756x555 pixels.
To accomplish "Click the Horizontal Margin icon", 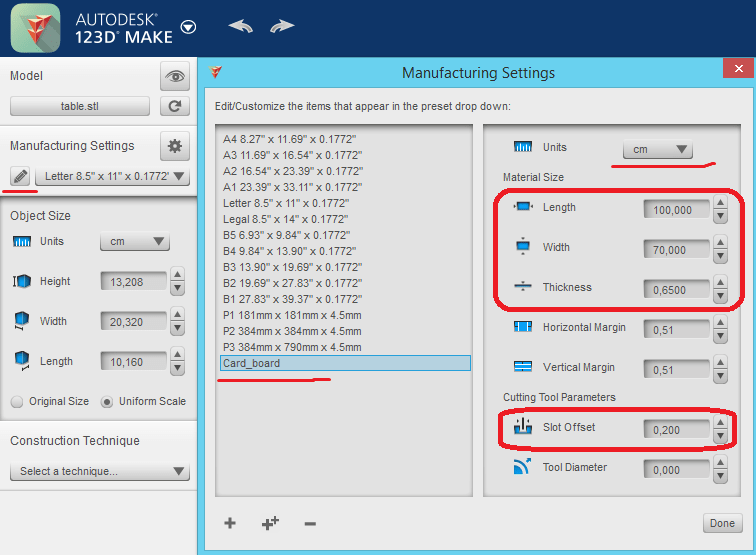I will [523, 327].
